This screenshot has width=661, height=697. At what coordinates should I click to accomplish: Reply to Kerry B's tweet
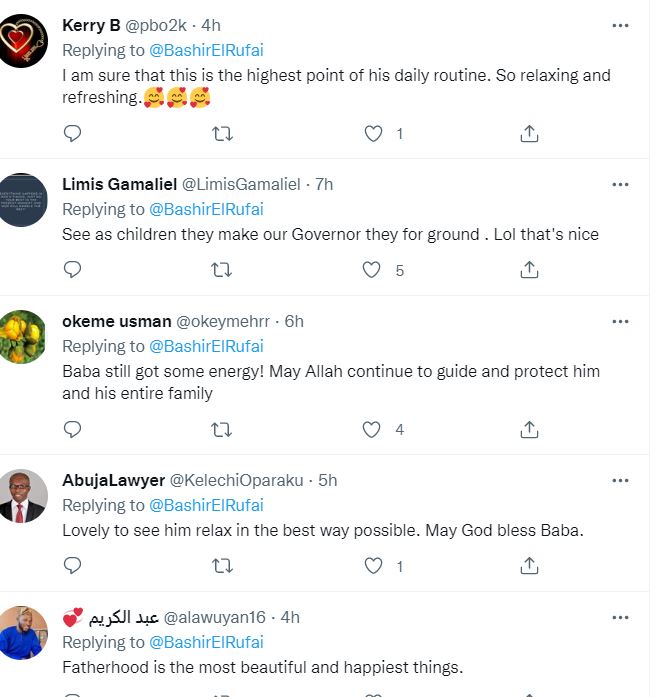72,133
